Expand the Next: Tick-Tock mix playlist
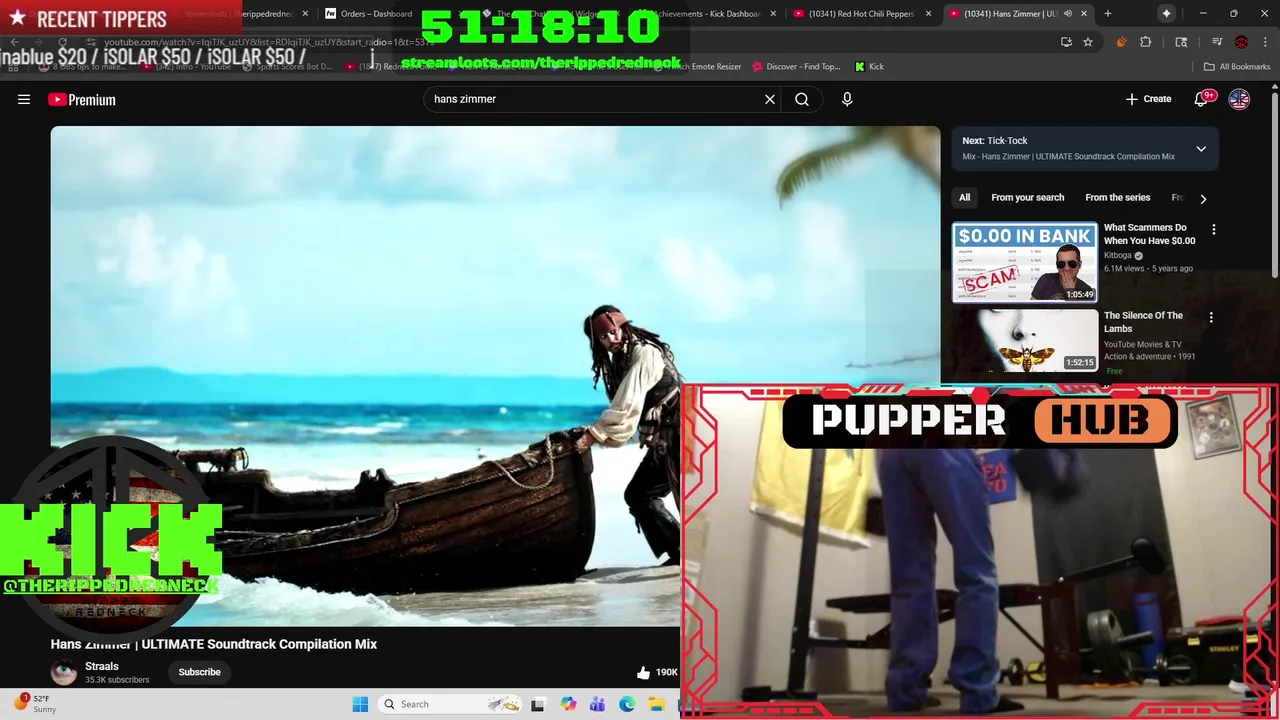1280x720 pixels. pyautogui.click(x=1201, y=149)
